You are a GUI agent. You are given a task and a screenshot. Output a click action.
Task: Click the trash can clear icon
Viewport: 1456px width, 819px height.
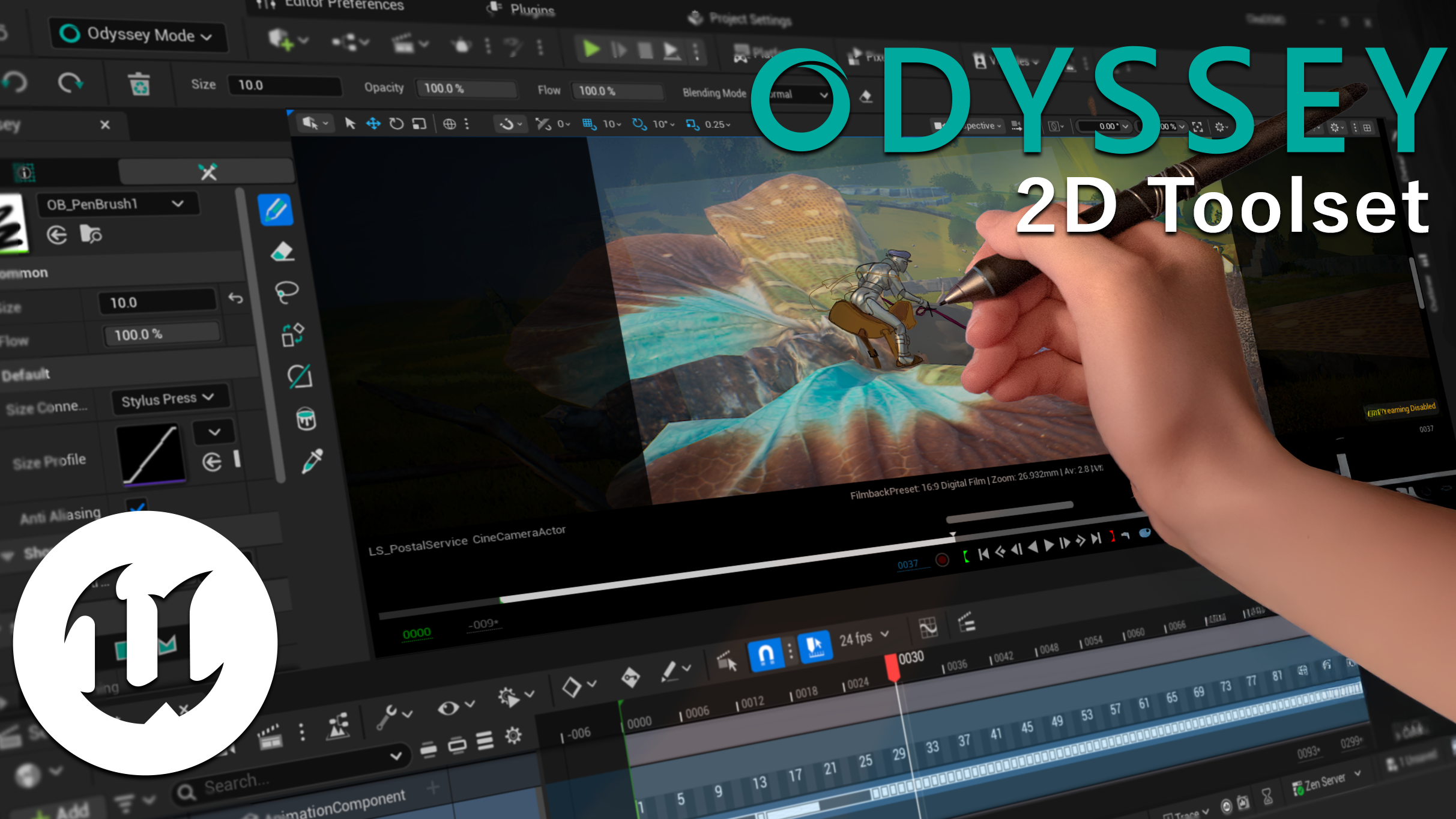(x=139, y=84)
